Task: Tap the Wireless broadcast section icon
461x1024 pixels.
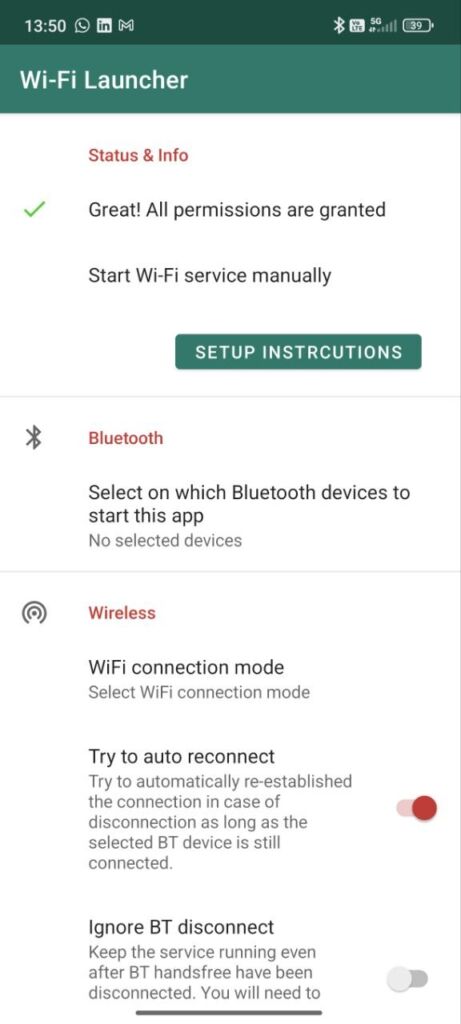Action: pyautogui.click(x=34, y=613)
